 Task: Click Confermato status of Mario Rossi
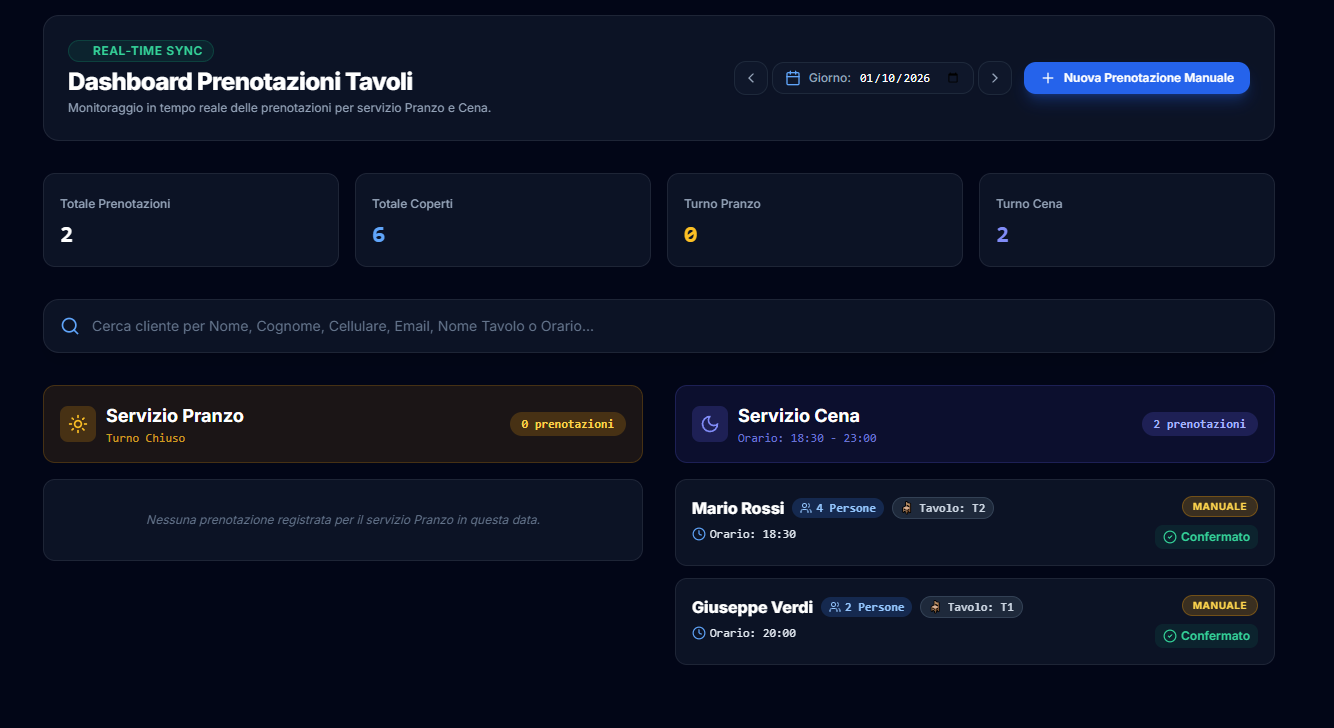[1206, 537]
